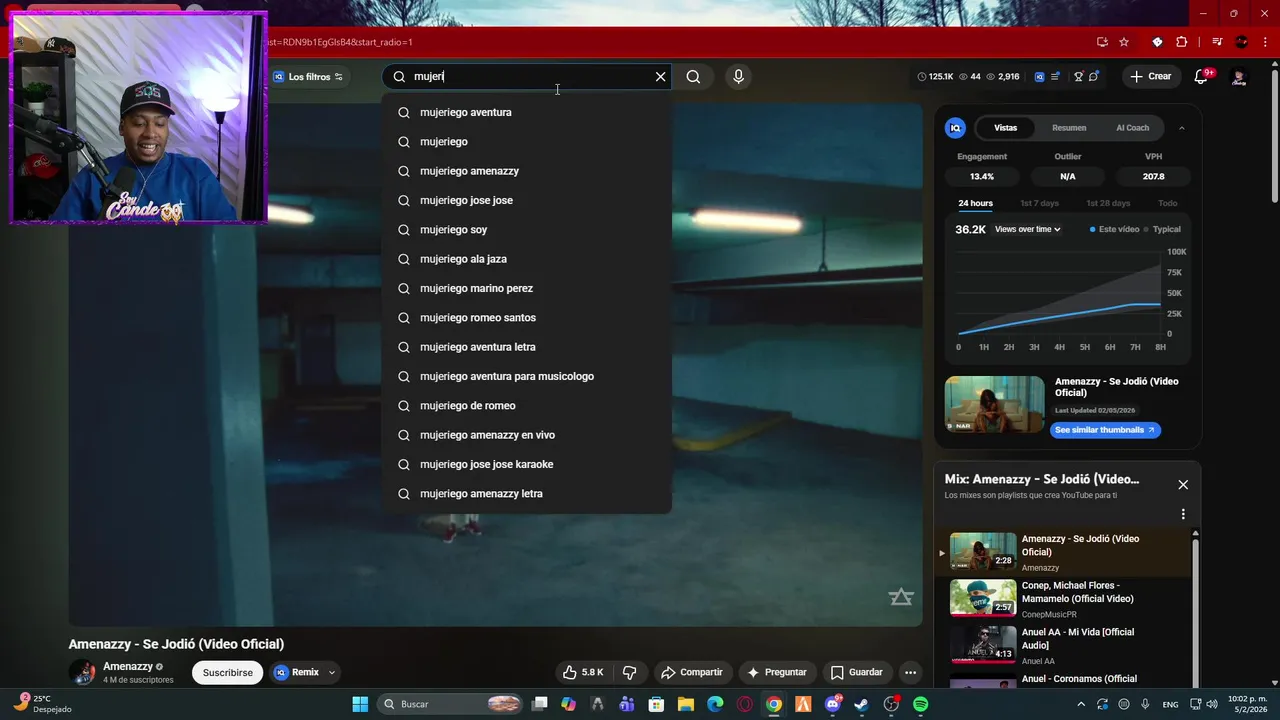Bookmark this page with the star icon
The width and height of the screenshot is (1280, 720).
coord(1124,42)
